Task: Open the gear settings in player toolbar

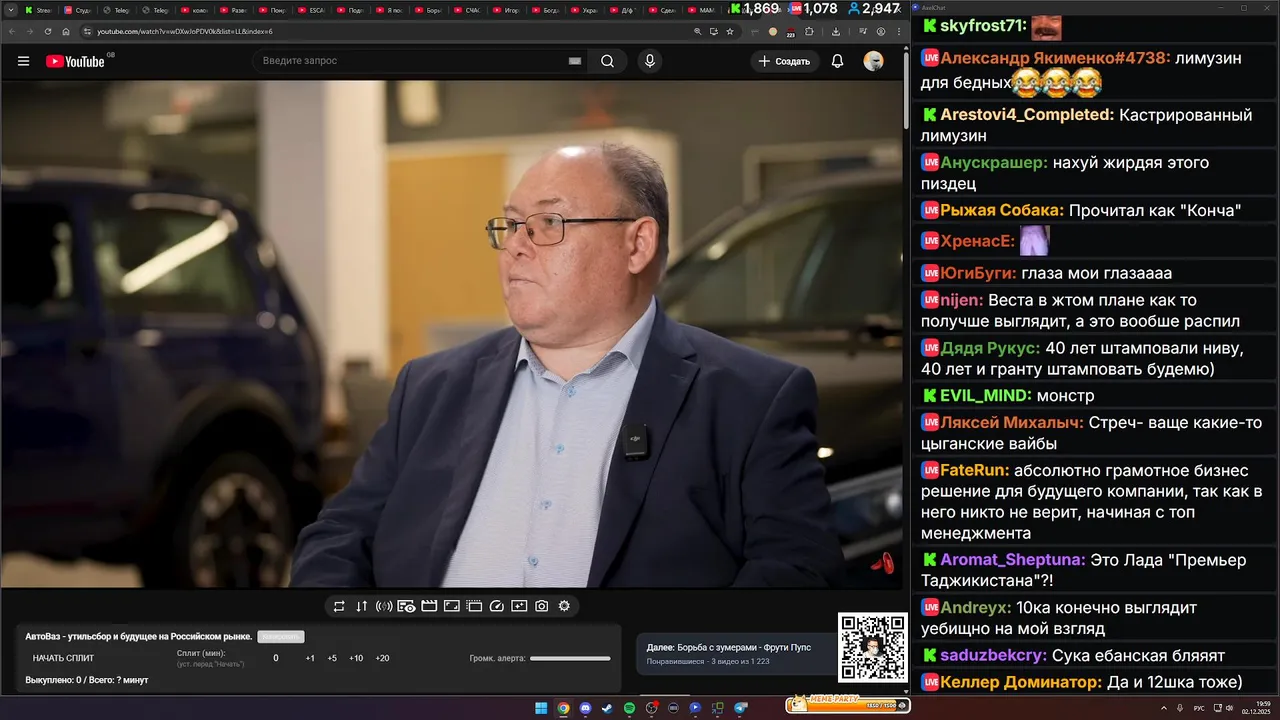Action: (564, 606)
